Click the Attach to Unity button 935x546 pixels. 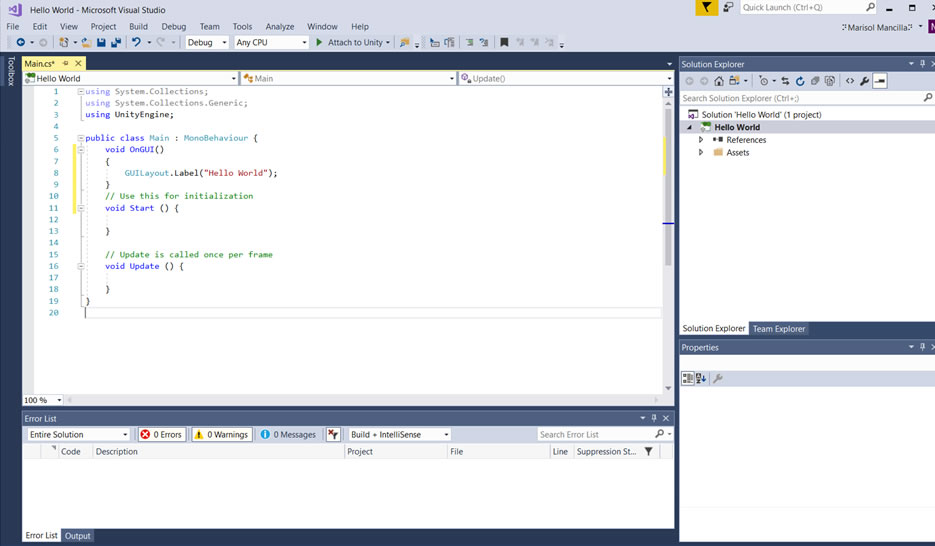tap(351, 42)
